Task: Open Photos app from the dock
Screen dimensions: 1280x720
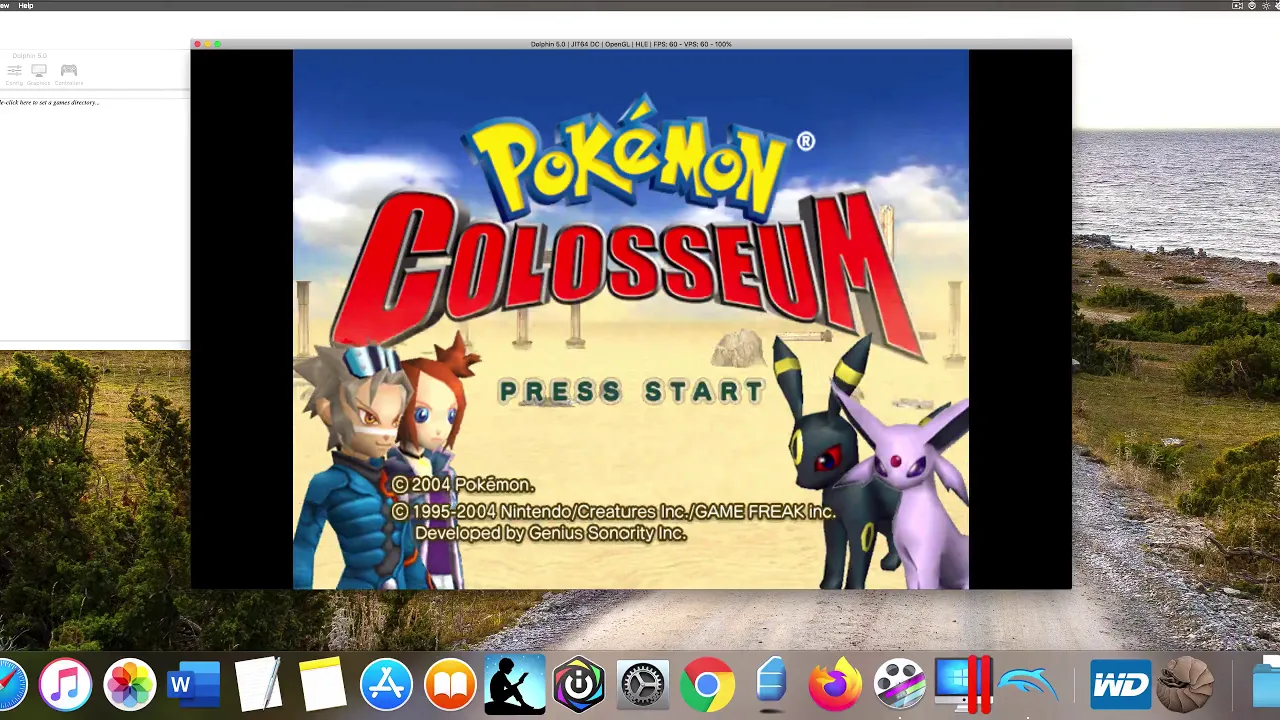Action: pos(130,685)
